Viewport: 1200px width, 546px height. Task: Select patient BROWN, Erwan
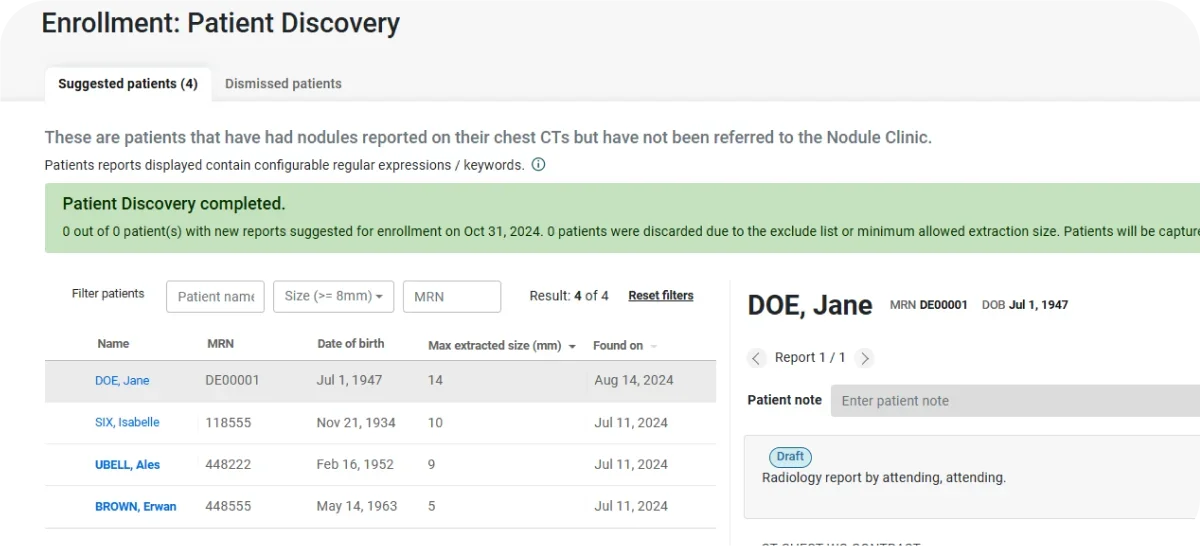pos(135,507)
